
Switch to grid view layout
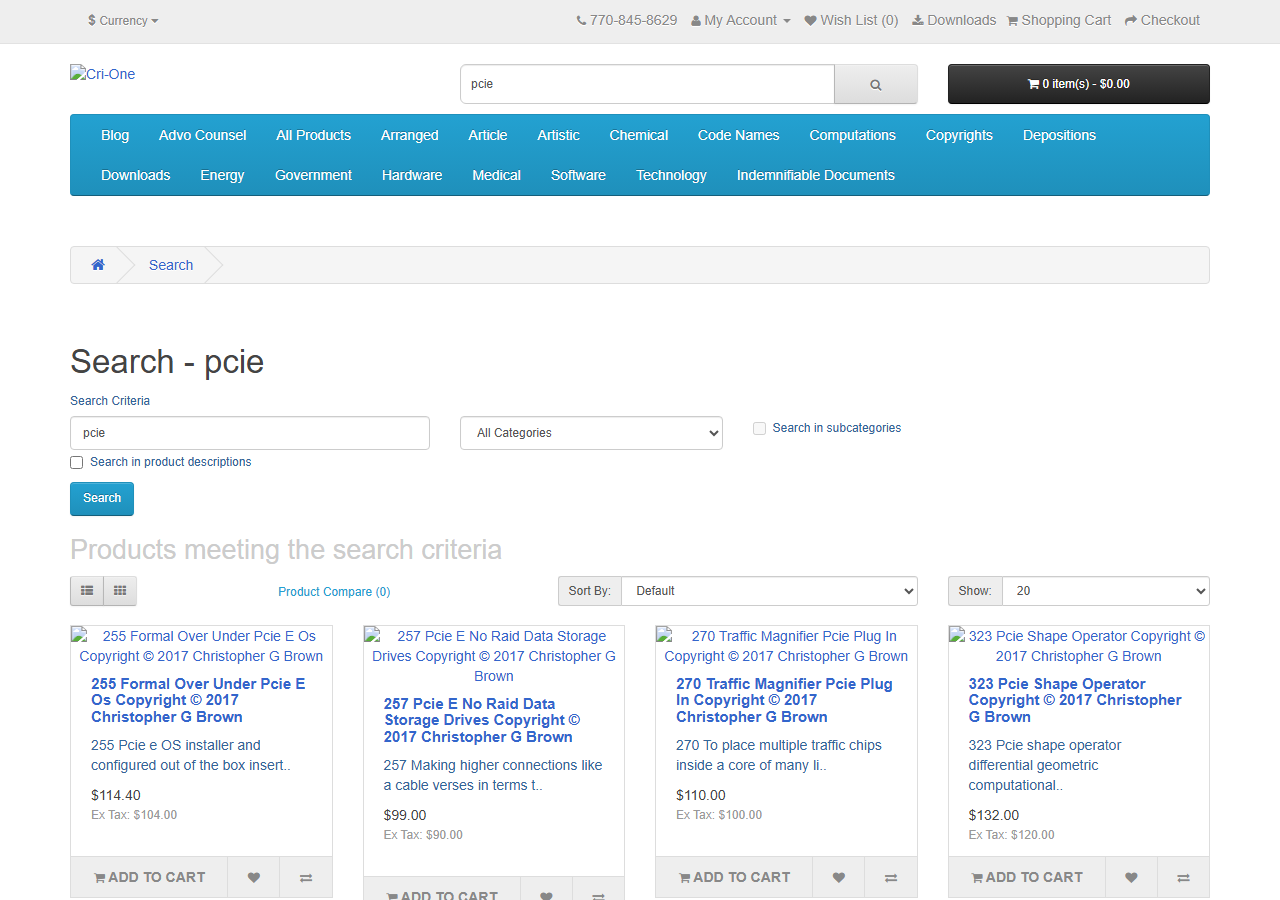[x=120, y=591]
